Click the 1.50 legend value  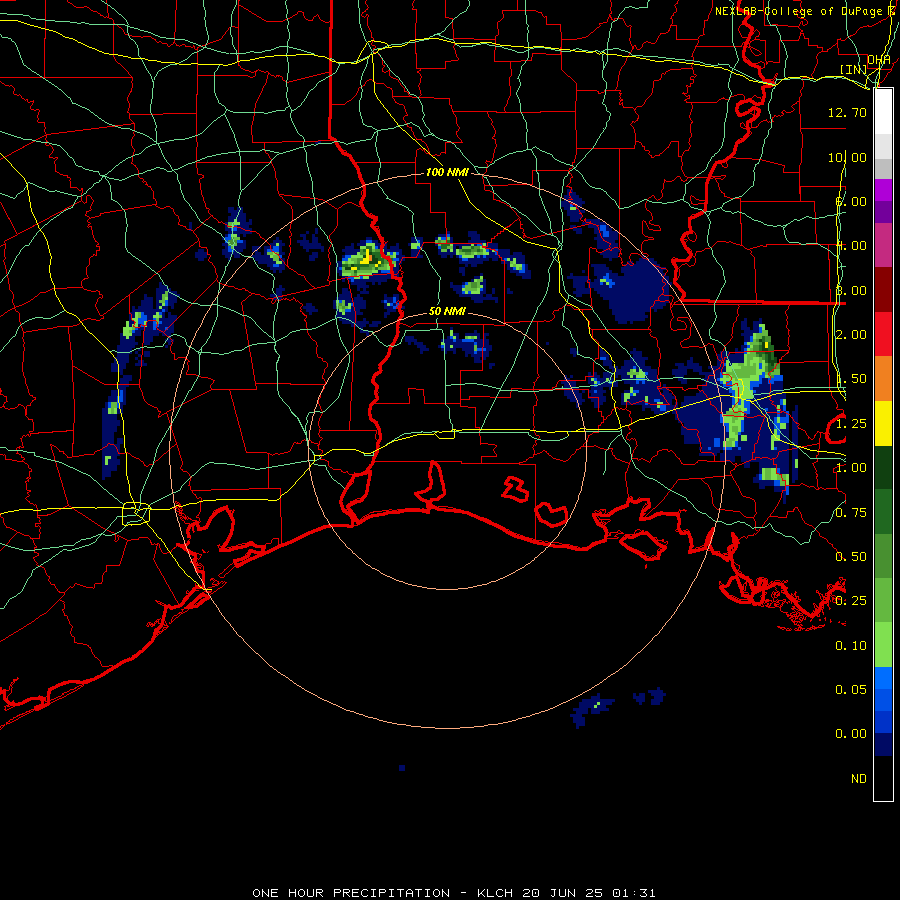click(851, 379)
